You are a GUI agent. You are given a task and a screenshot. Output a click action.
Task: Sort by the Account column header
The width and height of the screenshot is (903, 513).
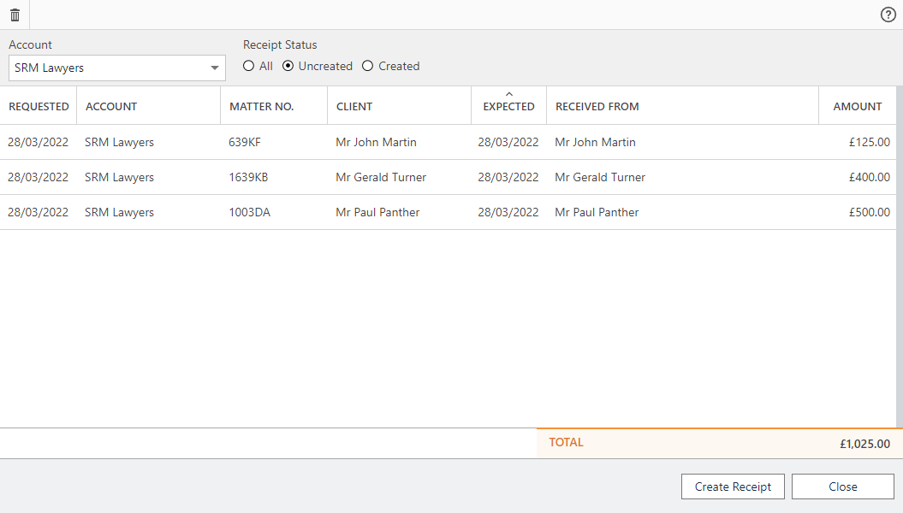[x=111, y=106]
